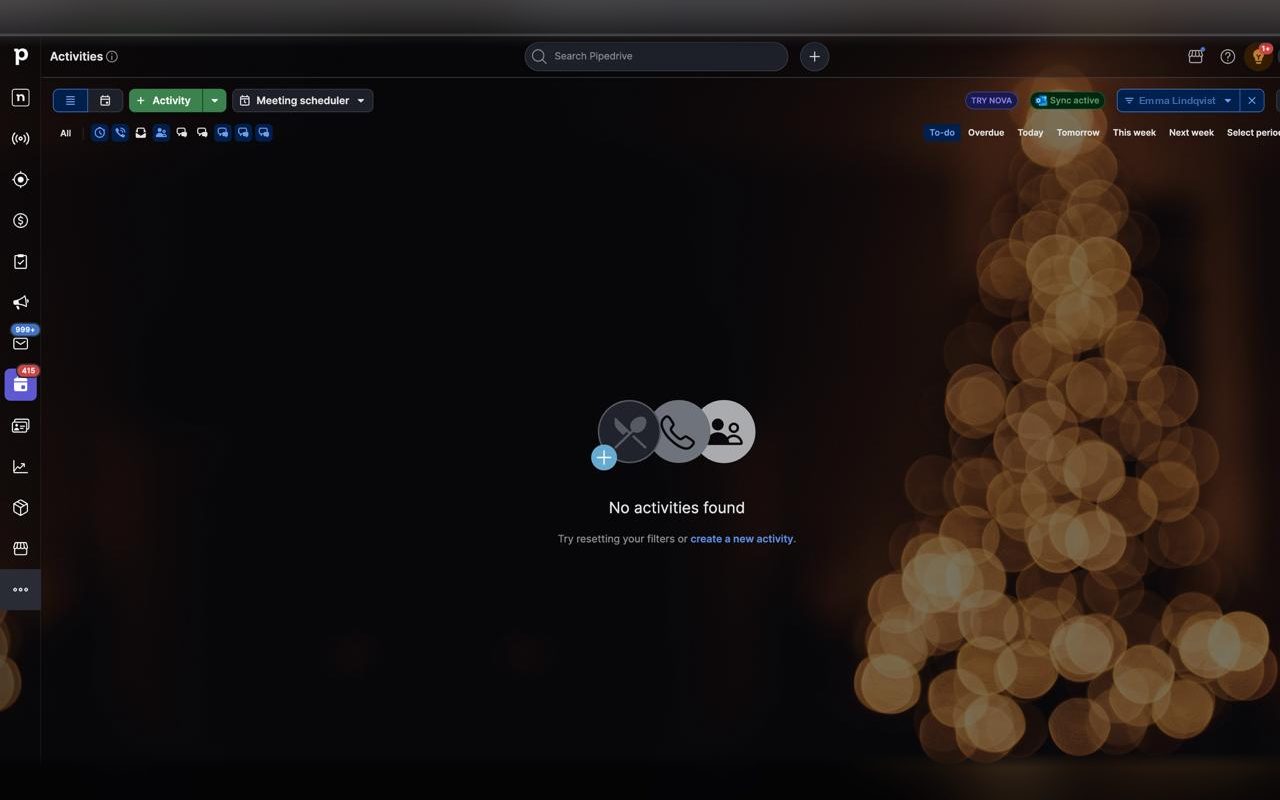Image resolution: width=1280 pixels, height=800 pixels.
Task: Open the Pipedrive logo home
Action: [20, 57]
